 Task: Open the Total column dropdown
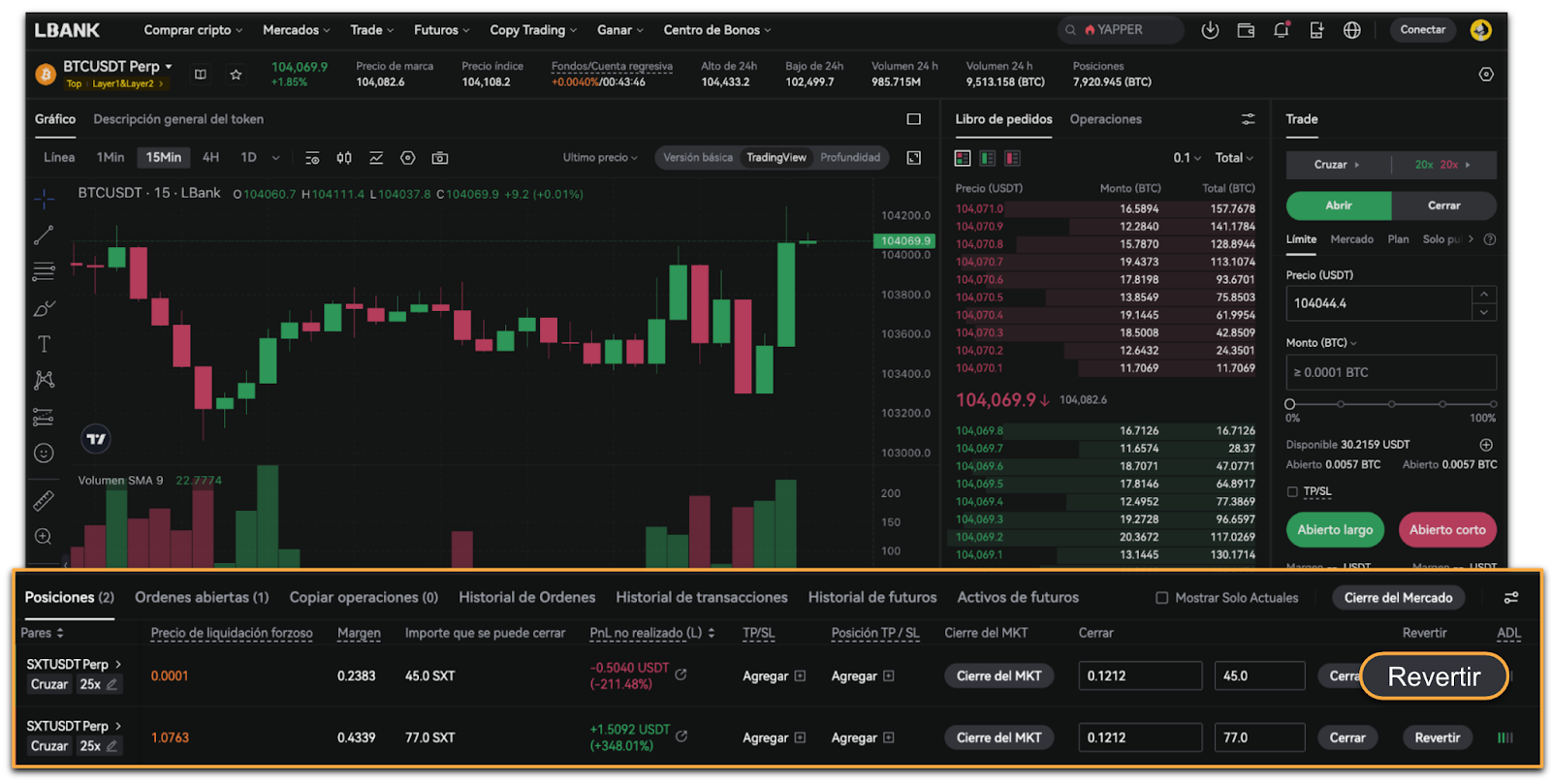tap(1234, 158)
